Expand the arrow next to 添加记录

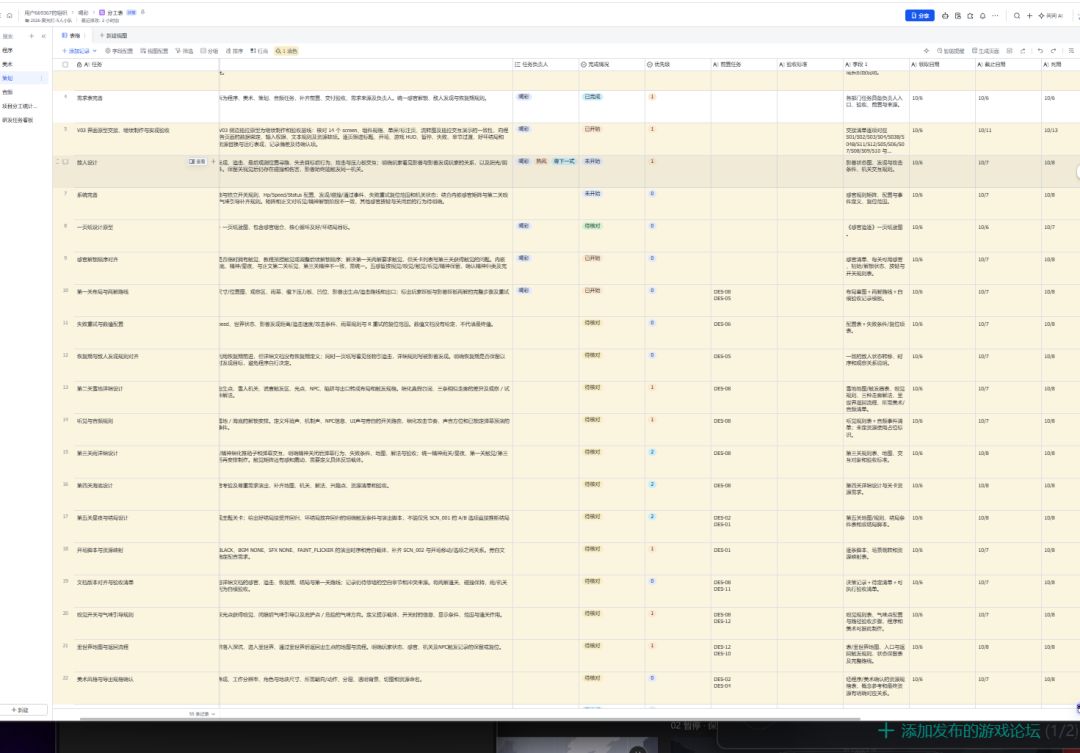click(94, 51)
